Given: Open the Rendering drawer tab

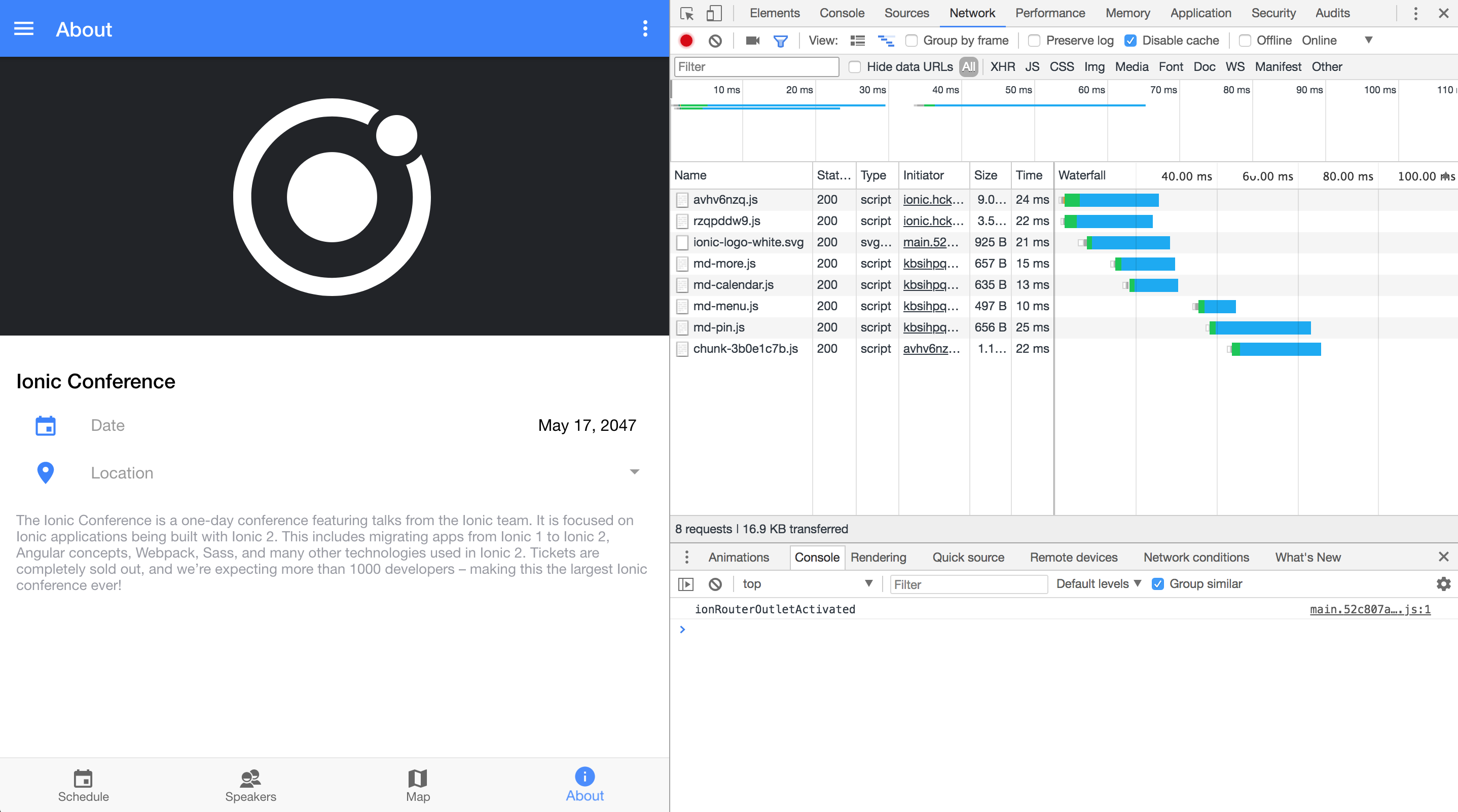Looking at the screenshot, I should pos(878,558).
